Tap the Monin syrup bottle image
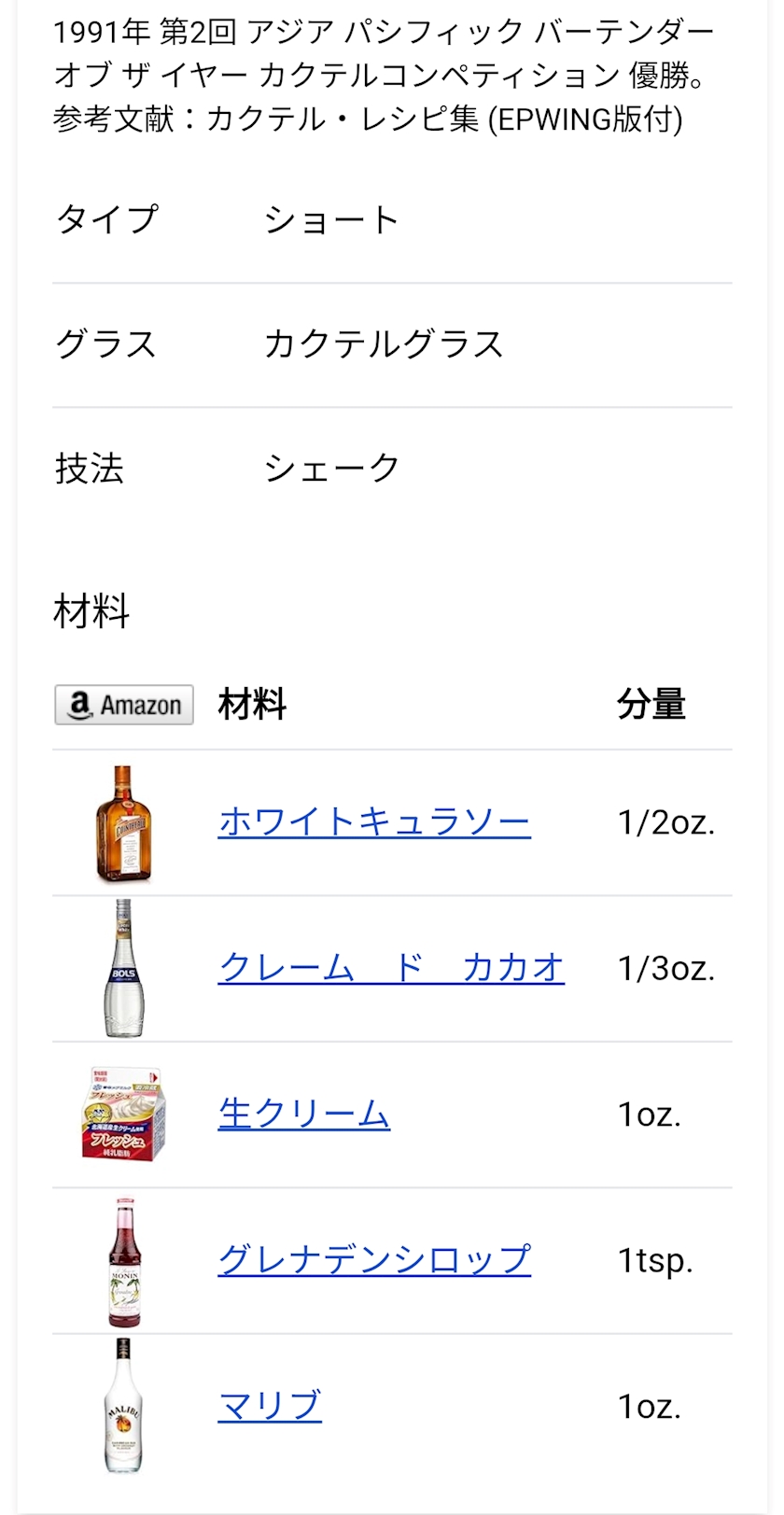The image size is (784, 1515). tap(124, 1260)
